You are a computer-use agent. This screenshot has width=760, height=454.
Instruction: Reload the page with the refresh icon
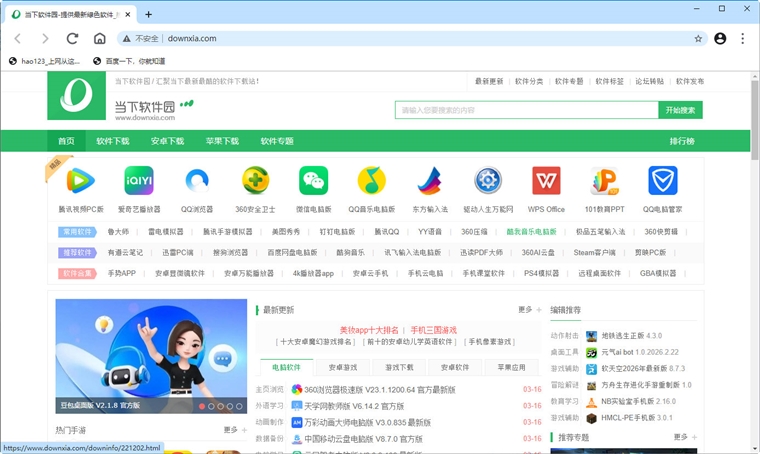[72, 38]
